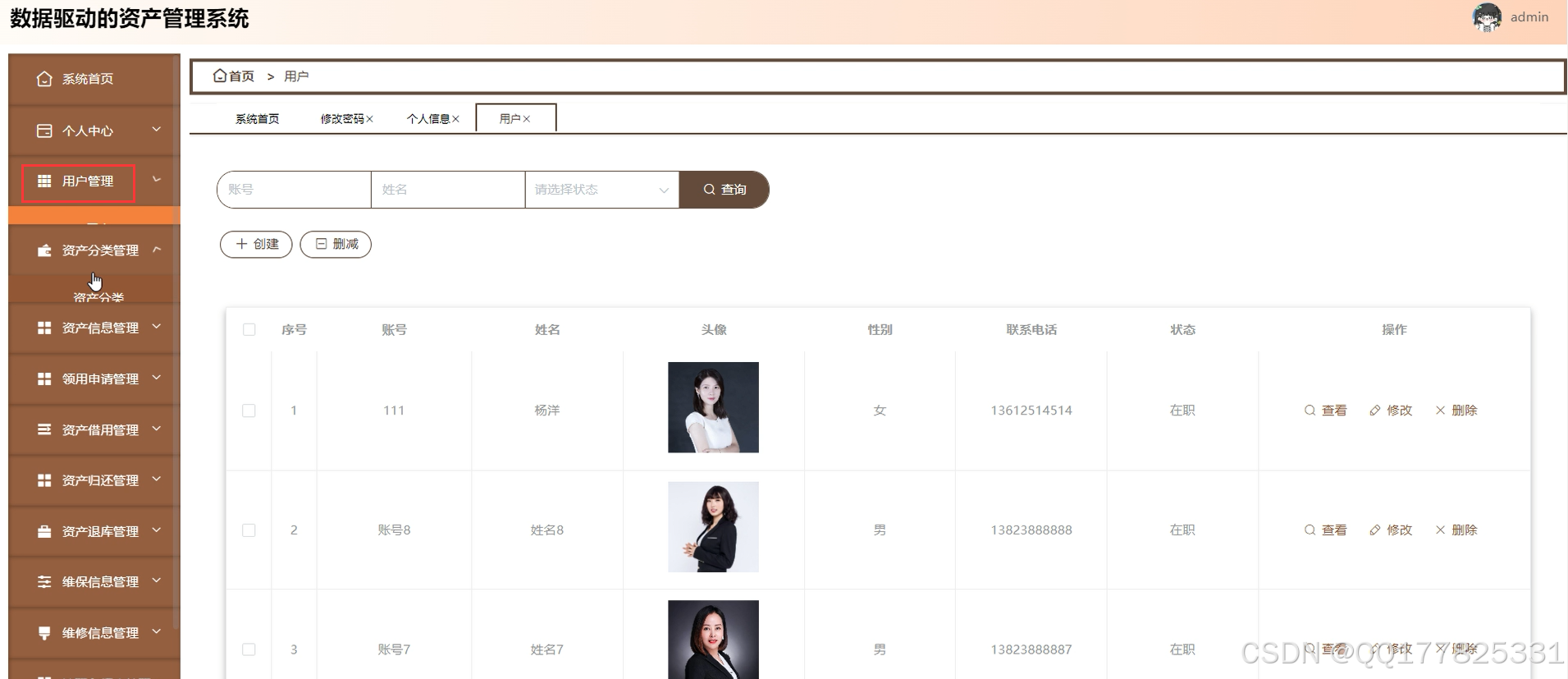Image resolution: width=1568 pixels, height=679 pixels.
Task: Click the X delete icon for user 111
Action: [x=1440, y=411]
